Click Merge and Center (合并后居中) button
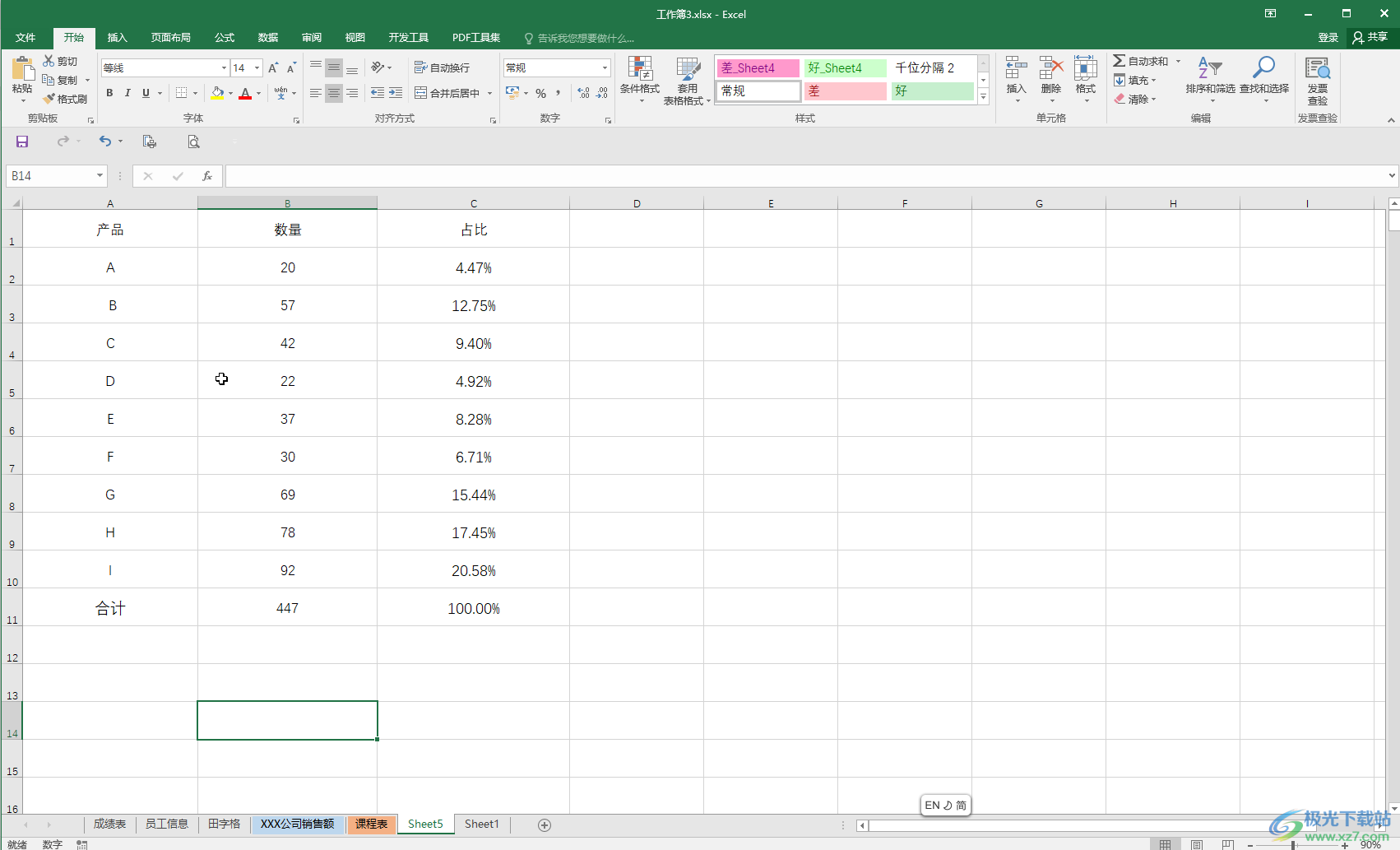Screen dimensions: 1400x850 (x=447, y=93)
